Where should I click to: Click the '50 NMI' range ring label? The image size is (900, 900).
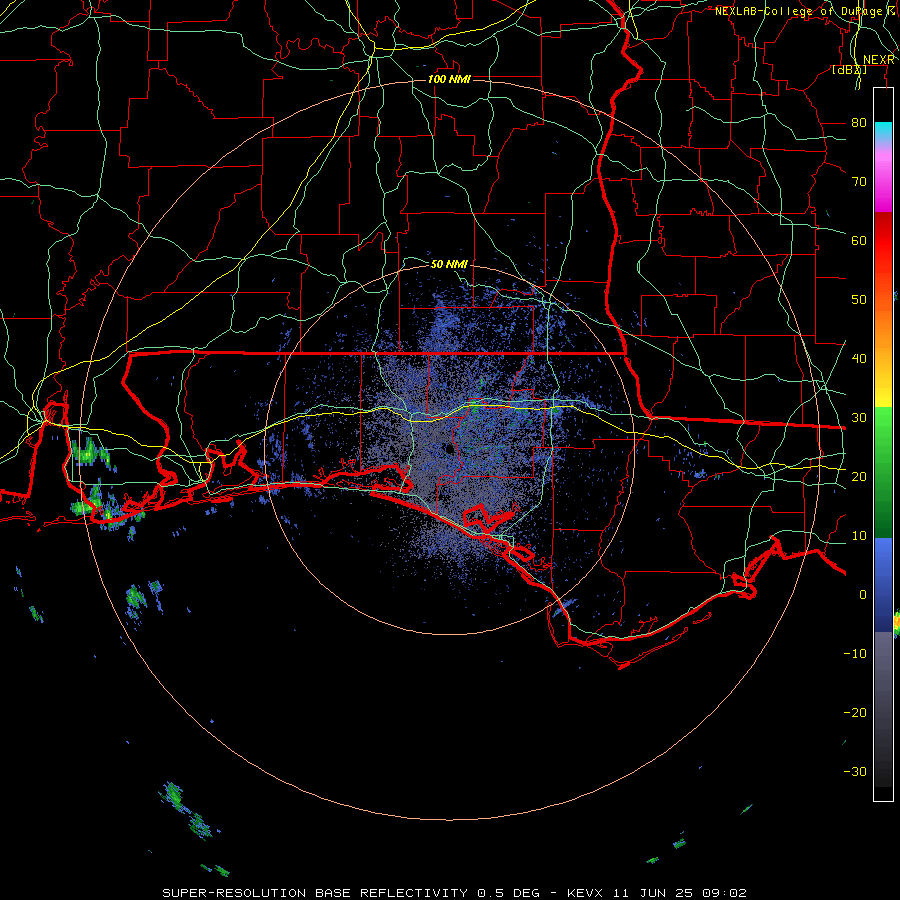(449, 264)
